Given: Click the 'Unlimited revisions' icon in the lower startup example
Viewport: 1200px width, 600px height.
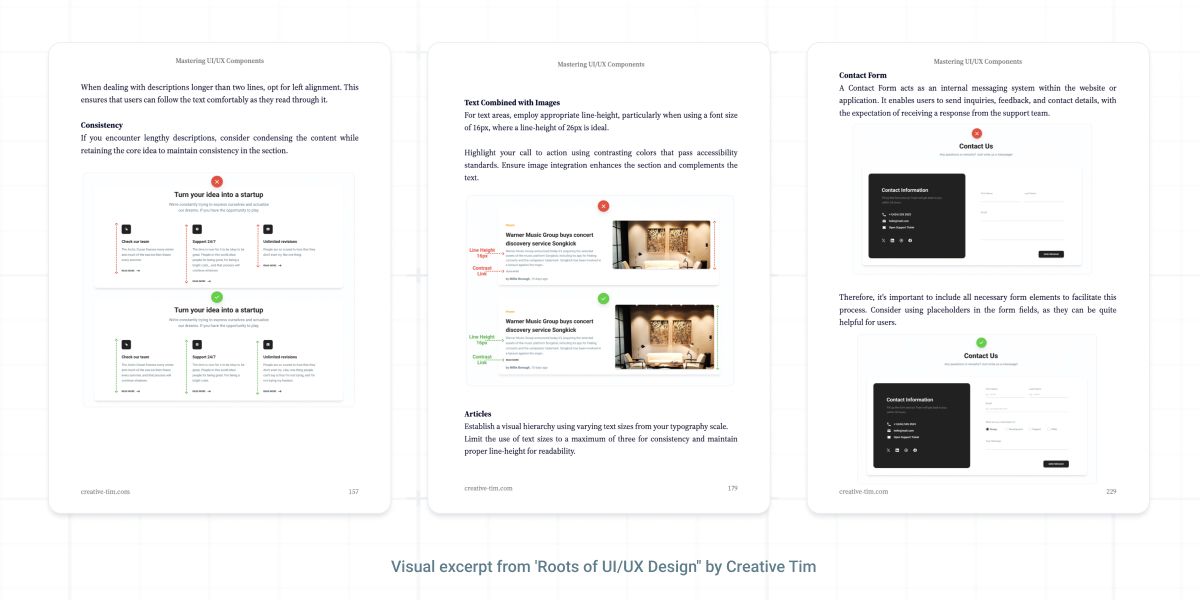Looking at the screenshot, I should [x=268, y=345].
